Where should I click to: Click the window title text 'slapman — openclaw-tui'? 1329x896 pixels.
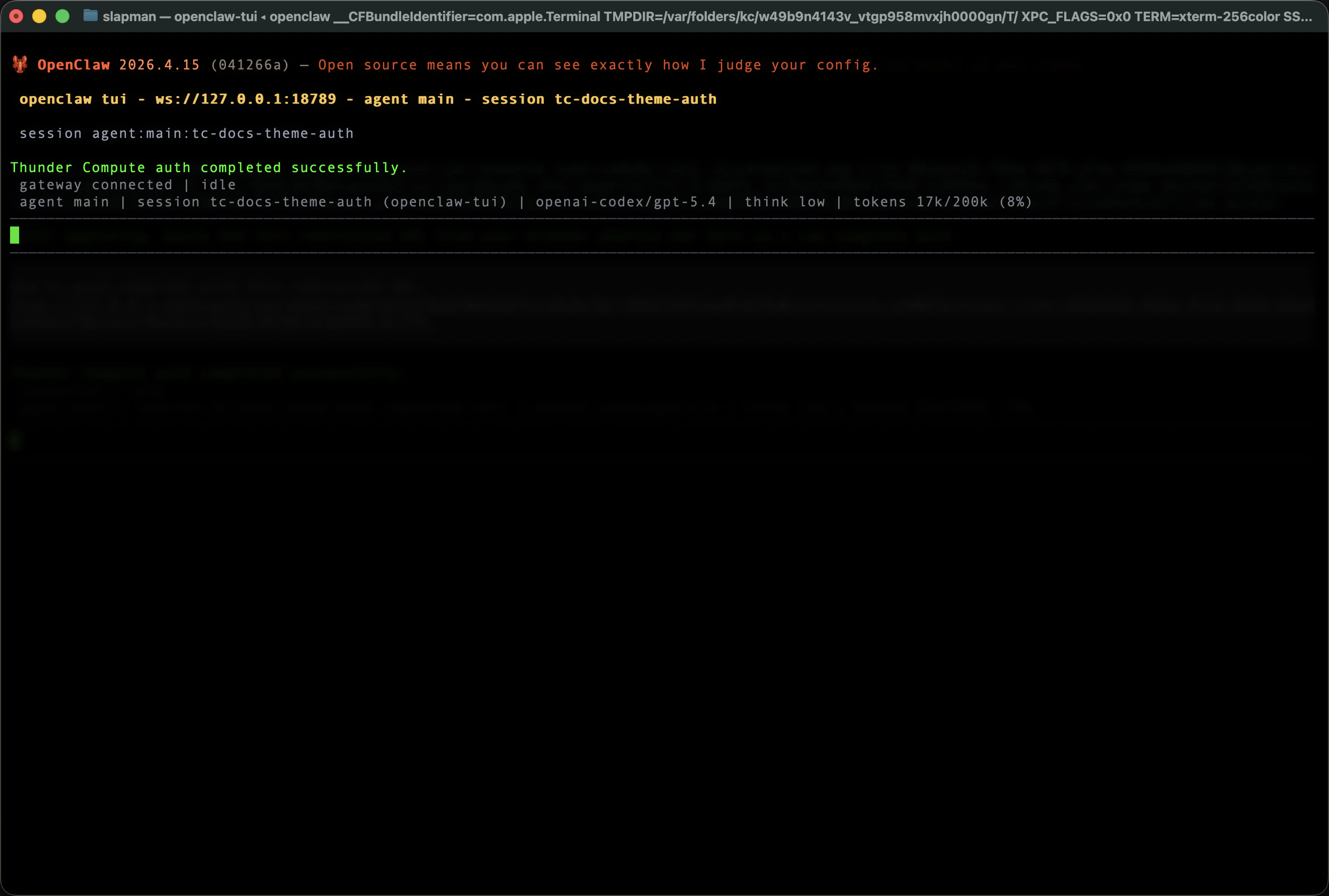(180, 17)
